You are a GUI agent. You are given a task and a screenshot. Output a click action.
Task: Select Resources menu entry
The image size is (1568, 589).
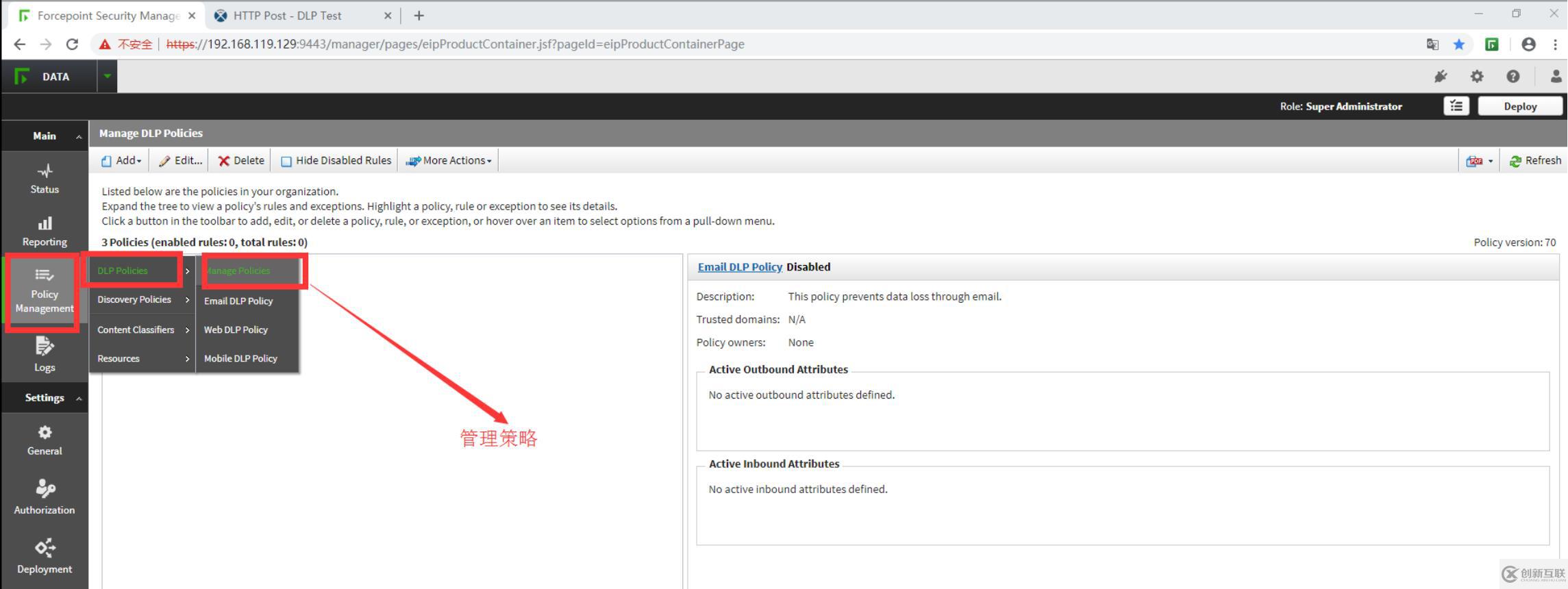coord(142,358)
